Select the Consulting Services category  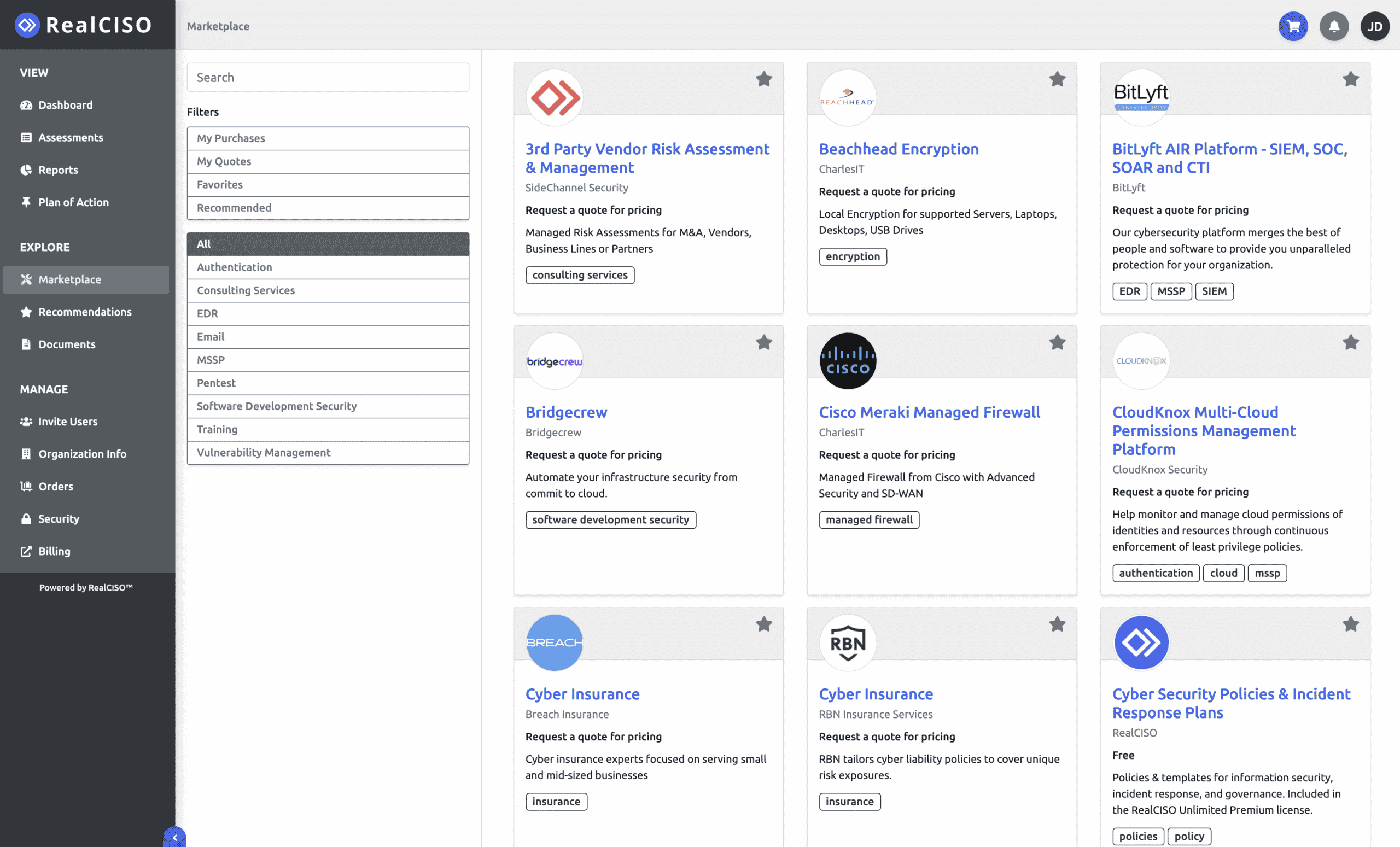(x=328, y=290)
